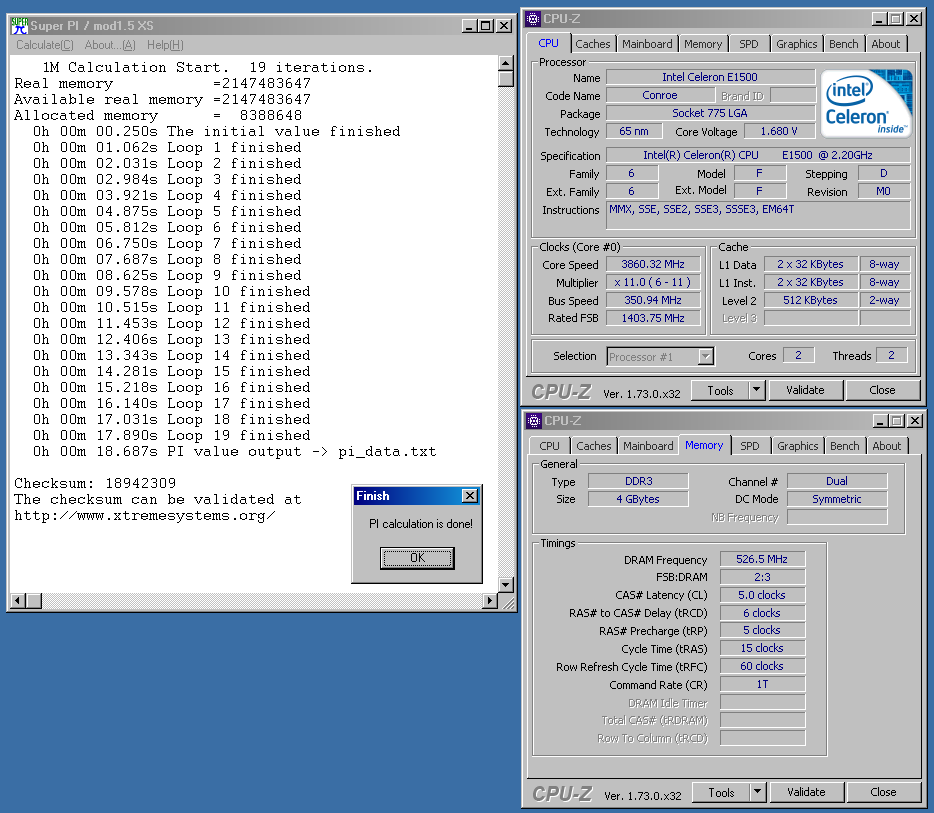
Task: Click Super PI vertical scrollbar up arrow
Action: click(x=506, y=63)
